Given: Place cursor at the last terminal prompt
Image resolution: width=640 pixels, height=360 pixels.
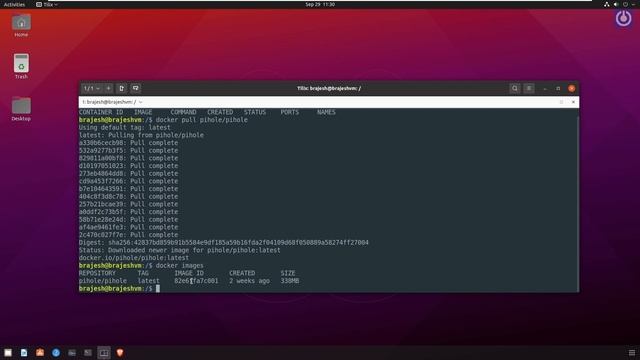Looking at the screenshot, I should pyautogui.click(x=158, y=289).
